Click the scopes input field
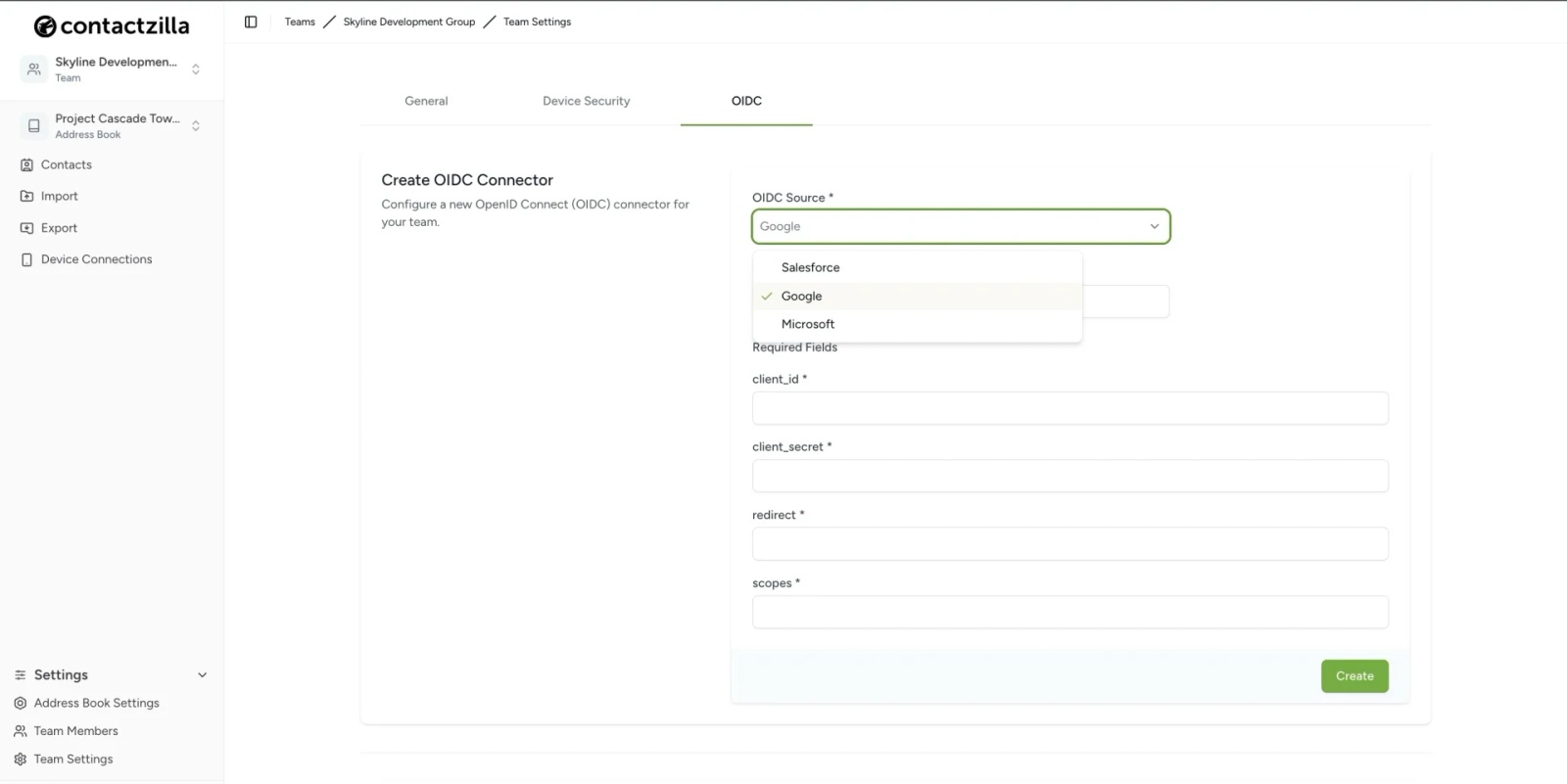Screen dimensions: 1567x784 1070,612
